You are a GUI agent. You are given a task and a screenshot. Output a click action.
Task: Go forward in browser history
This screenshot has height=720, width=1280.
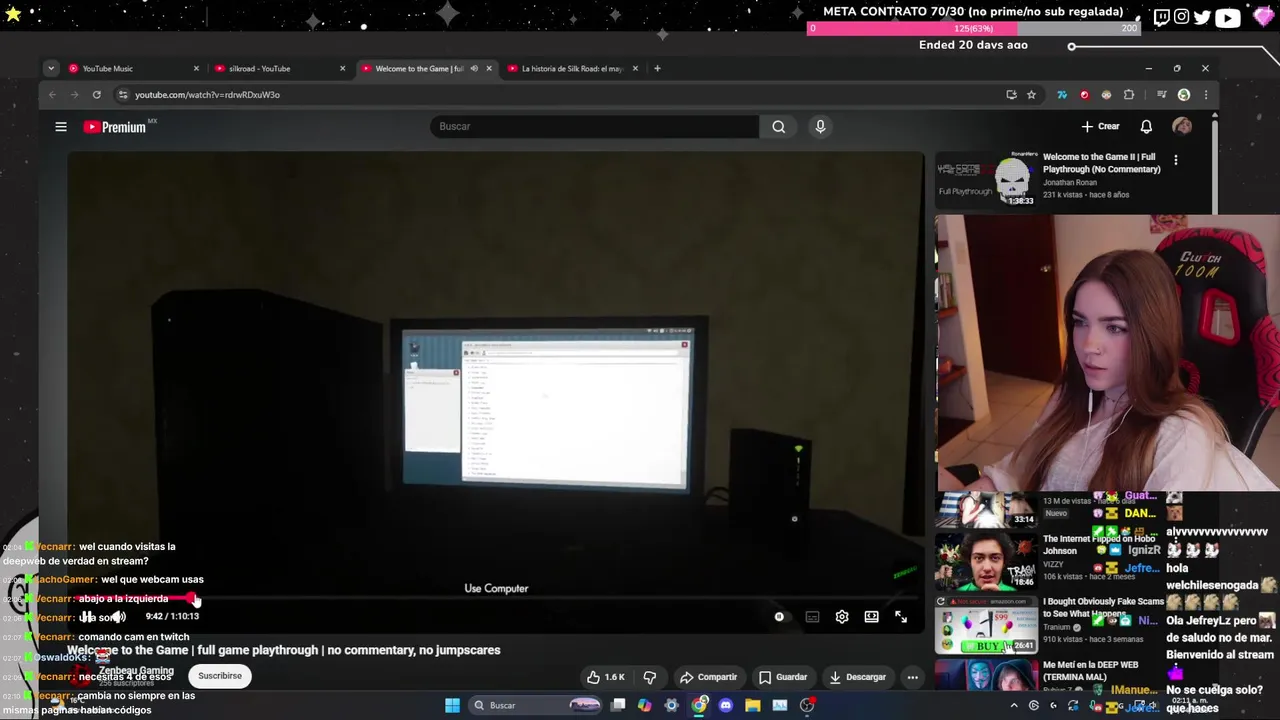point(74,95)
